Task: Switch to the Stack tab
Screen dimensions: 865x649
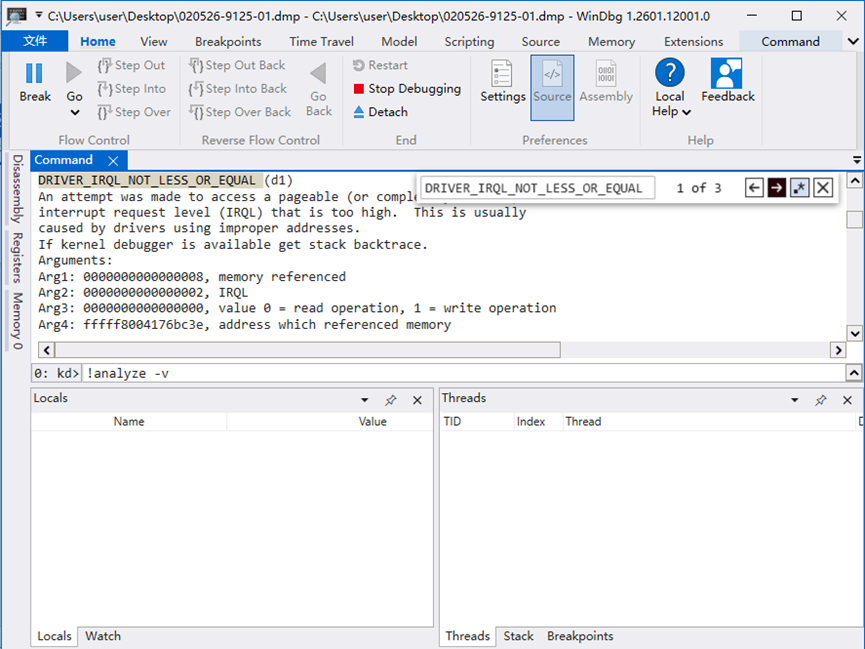Action: [x=518, y=636]
